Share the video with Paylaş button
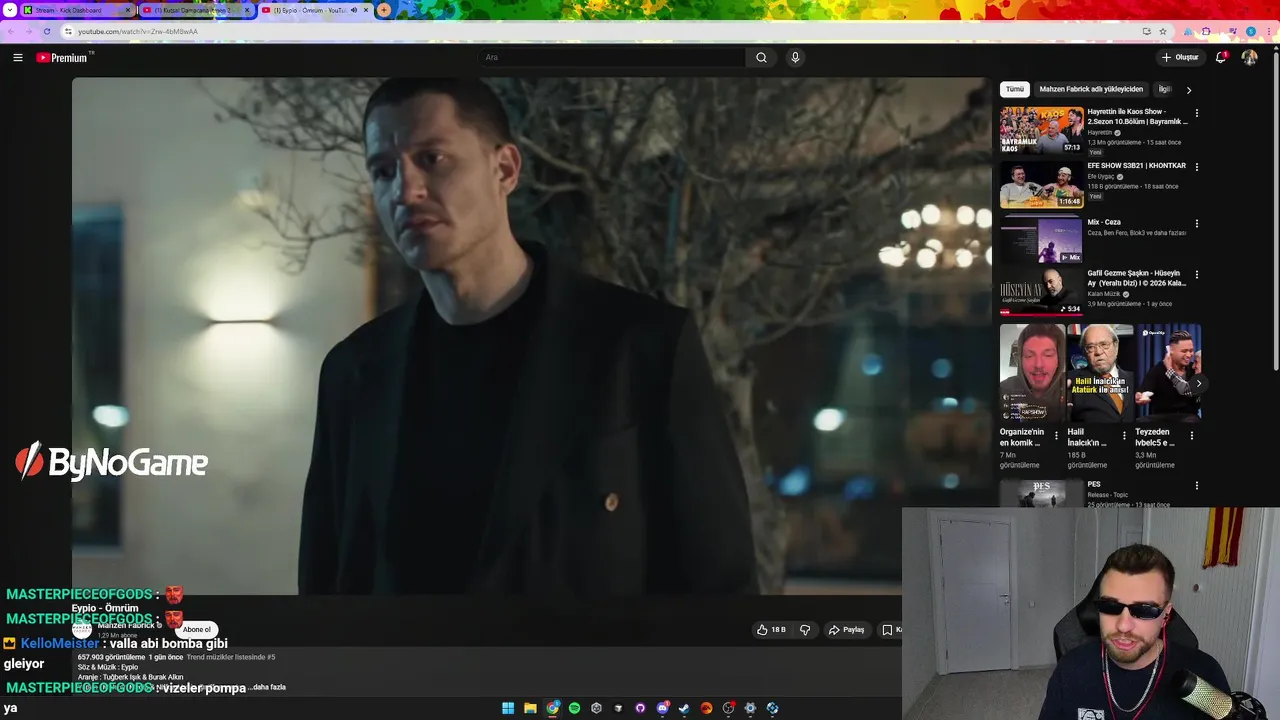Viewport: 1280px width, 720px height. point(846,630)
